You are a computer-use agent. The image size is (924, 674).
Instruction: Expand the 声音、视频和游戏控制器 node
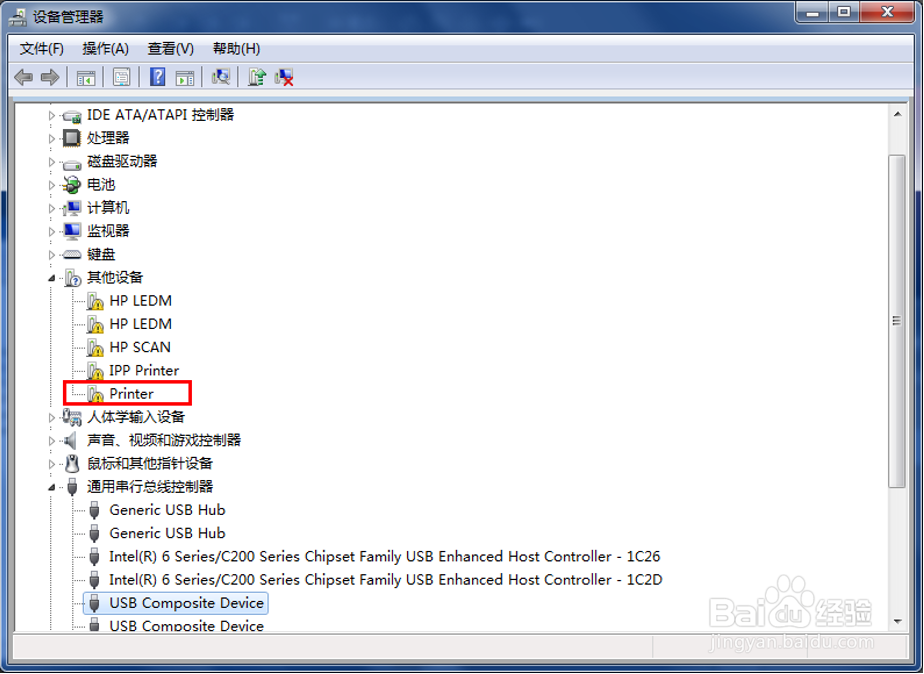(51, 441)
